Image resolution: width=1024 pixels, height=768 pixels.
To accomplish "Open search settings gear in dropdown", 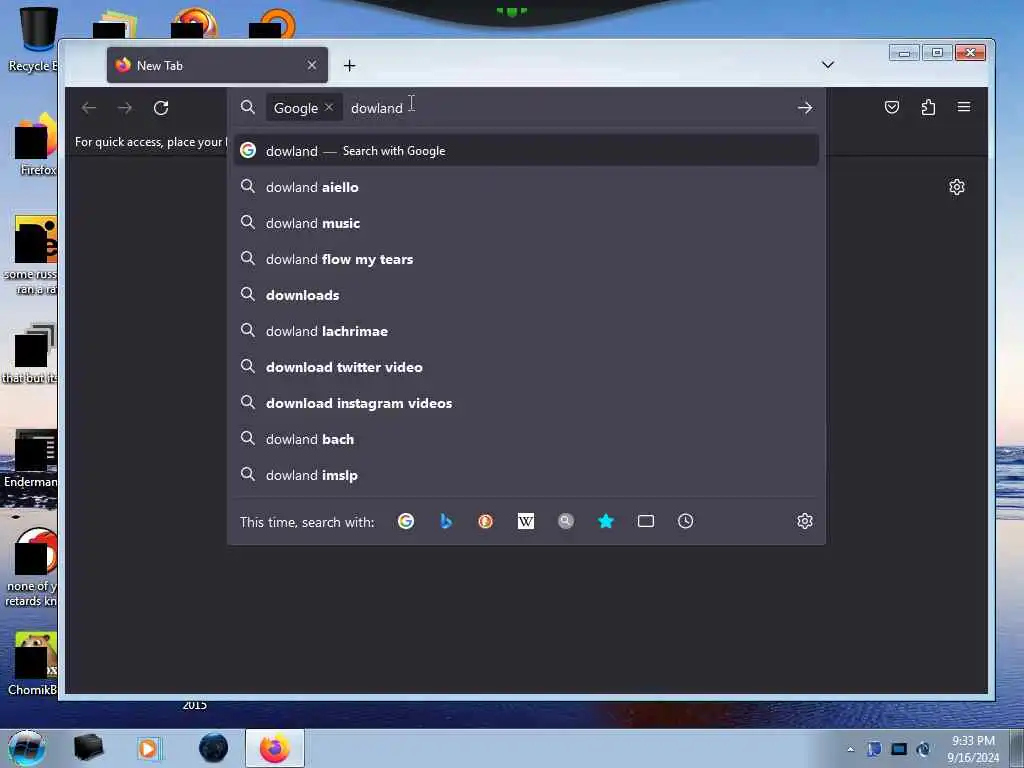I will click(x=805, y=521).
